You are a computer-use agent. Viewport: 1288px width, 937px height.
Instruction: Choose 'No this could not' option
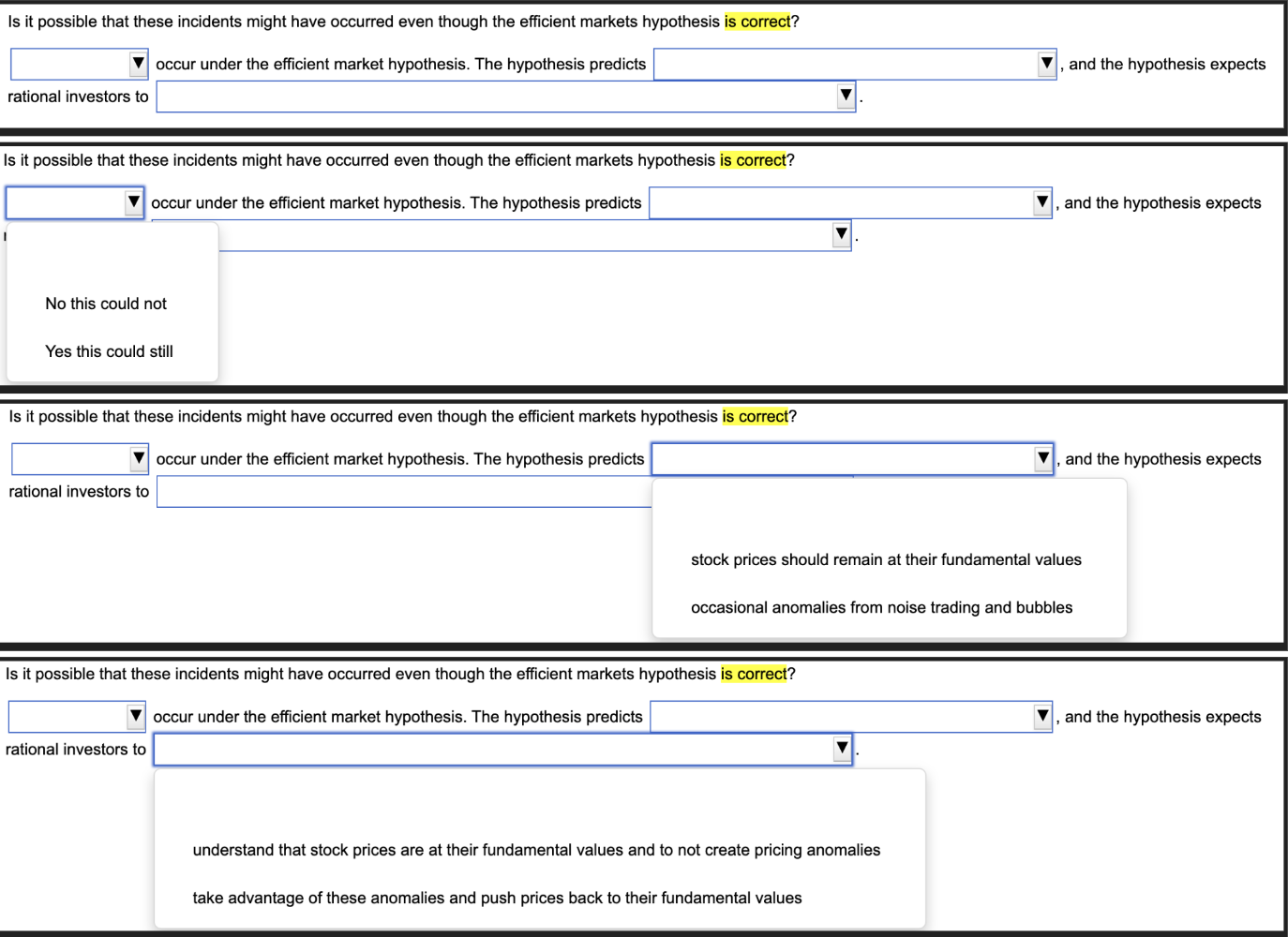106,304
